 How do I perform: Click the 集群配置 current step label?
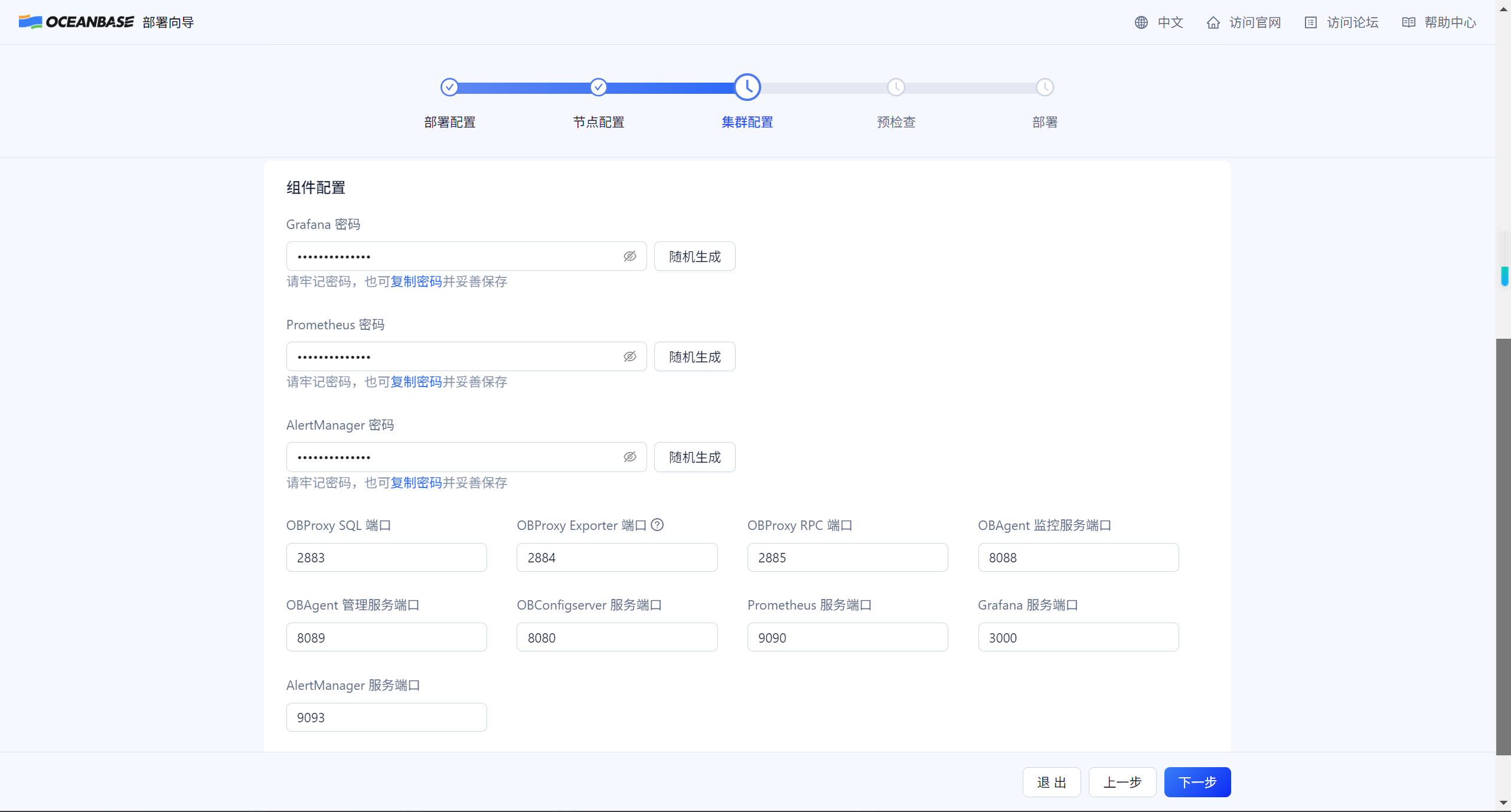click(747, 122)
